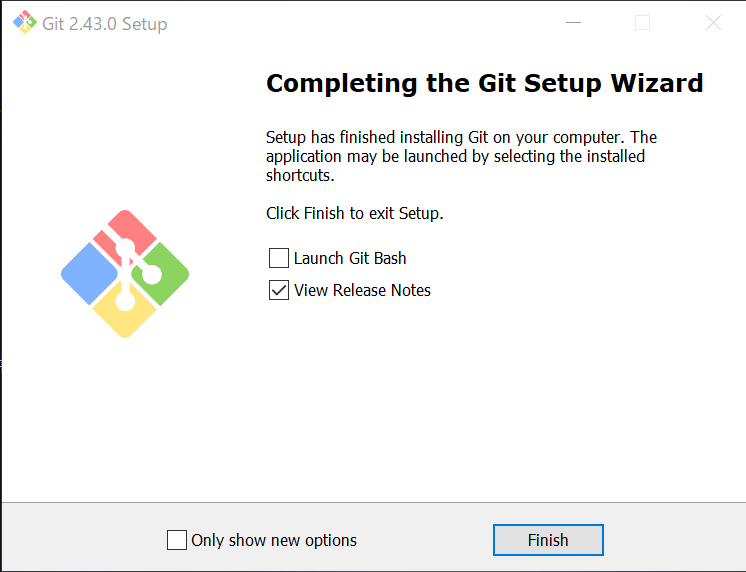
Task: Click the greyed-out maximize button
Action: (642, 22)
